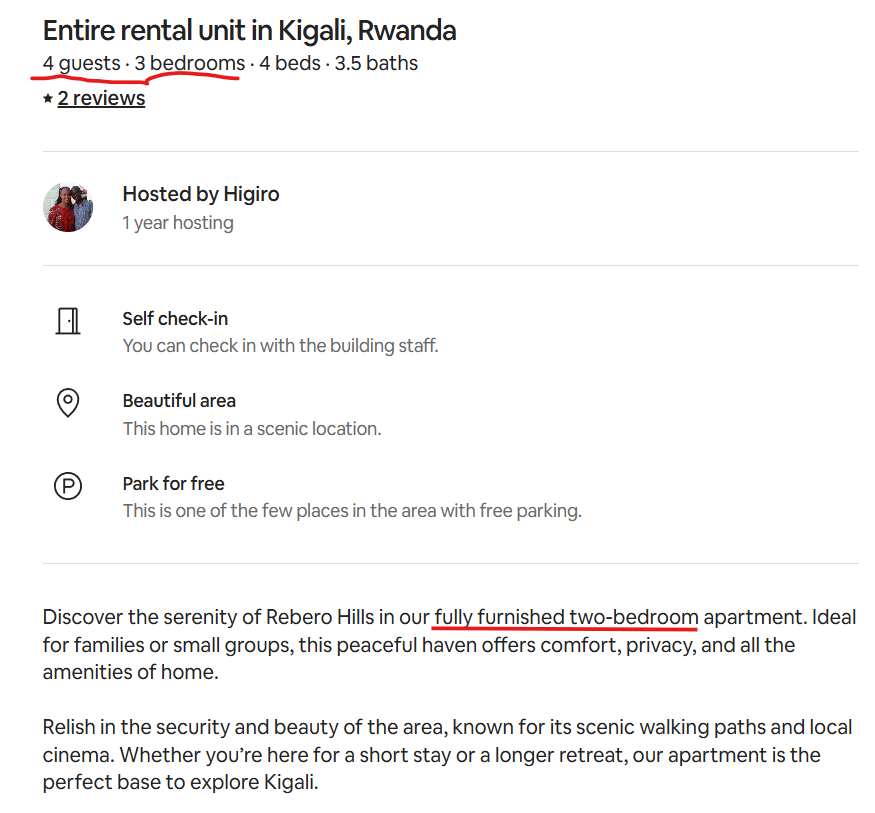Click the star icon beside reviews
Screen dimensions: 875x813
point(48,99)
